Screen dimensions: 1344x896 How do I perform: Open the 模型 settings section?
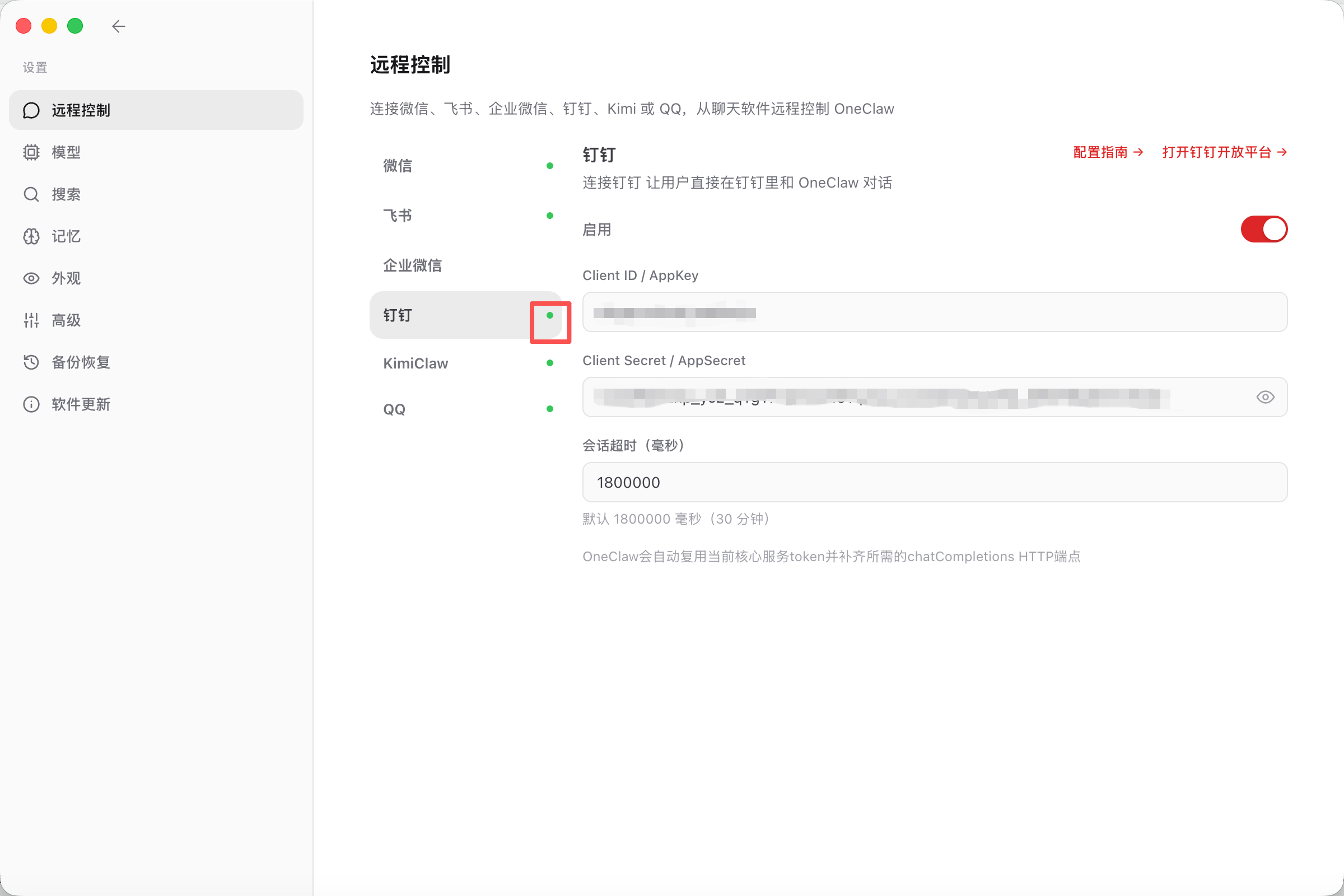pos(66,152)
